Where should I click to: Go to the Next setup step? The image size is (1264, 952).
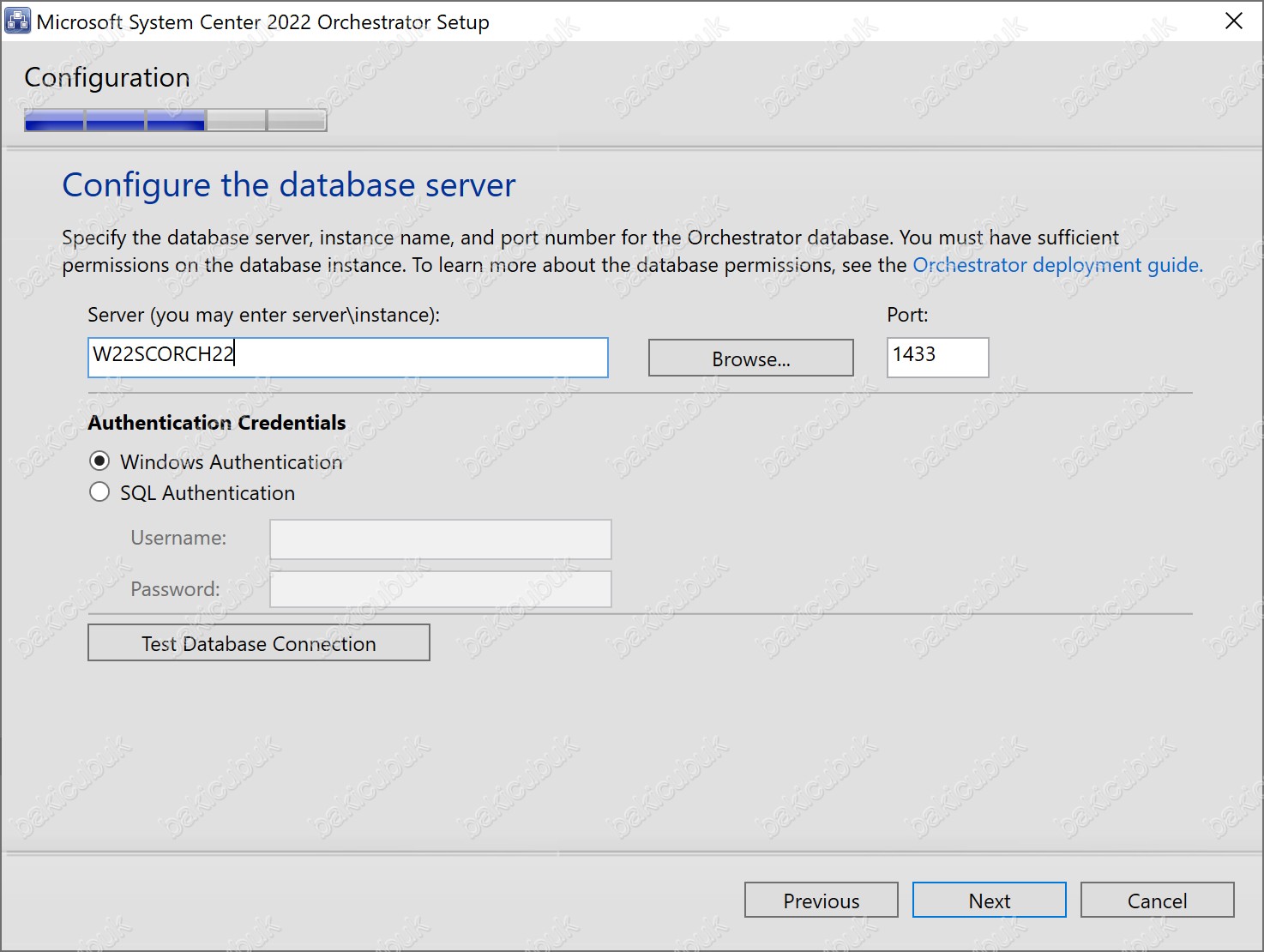(x=989, y=900)
